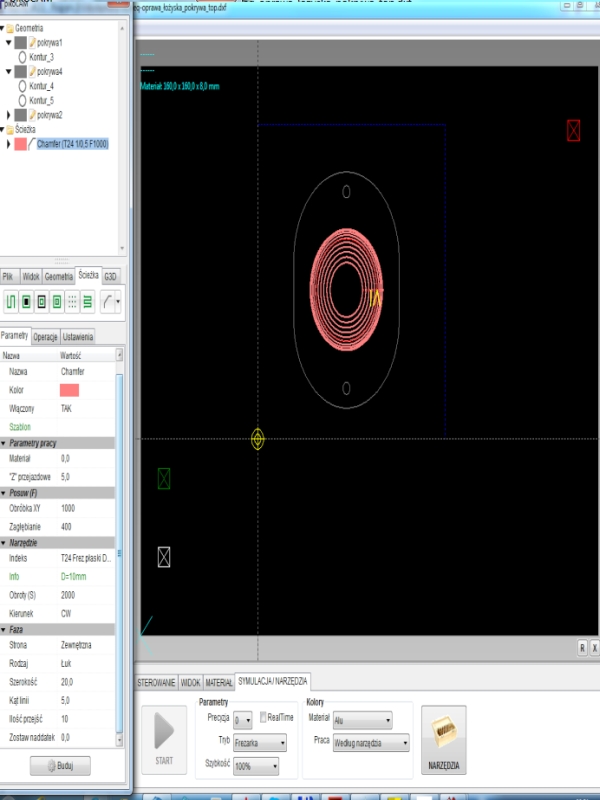Expand the pokrywa2 tree node
The image size is (600, 800).
(8, 115)
